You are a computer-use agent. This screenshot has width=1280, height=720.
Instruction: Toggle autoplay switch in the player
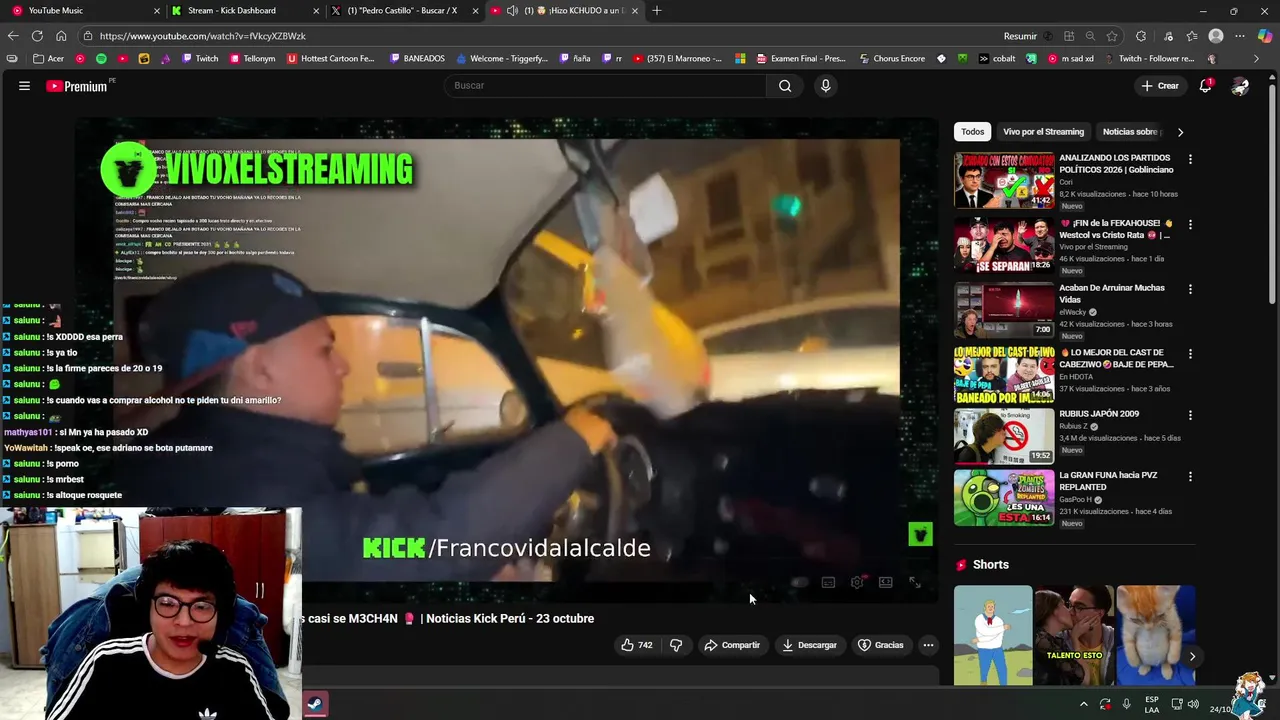click(x=799, y=582)
